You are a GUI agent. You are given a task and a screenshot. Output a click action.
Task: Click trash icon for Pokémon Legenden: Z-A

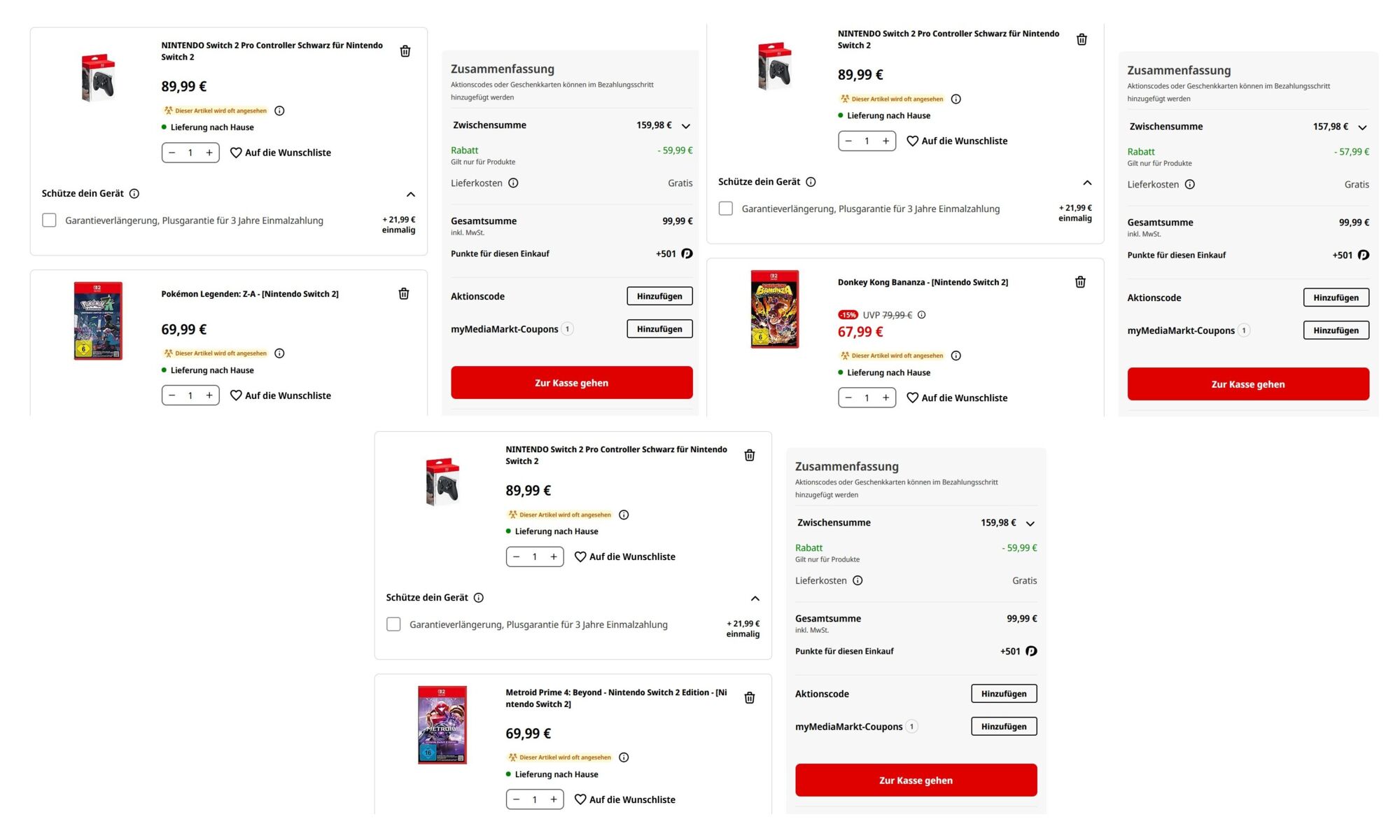tap(404, 294)
